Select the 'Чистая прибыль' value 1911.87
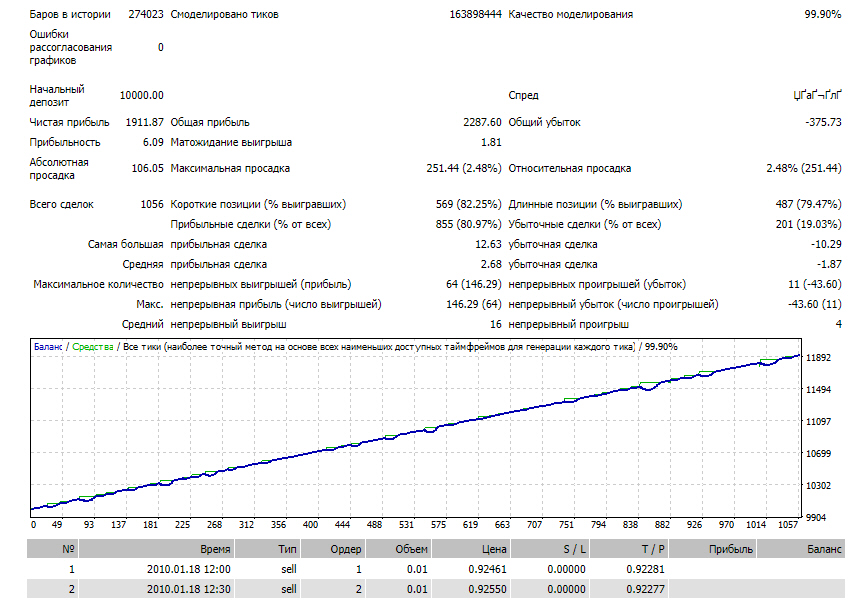The height and width of the screenshot is (603, 854). pyautogui.click(x=144, y=123)
